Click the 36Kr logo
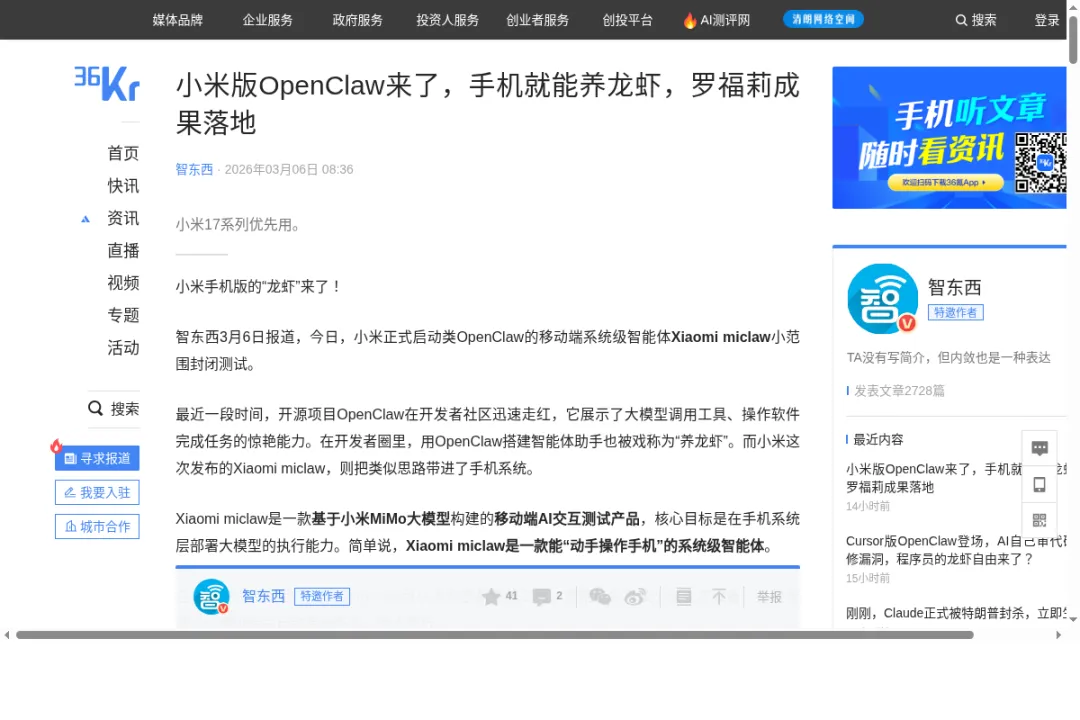The width and height of the screenshot is (1080, 720). 107,83
